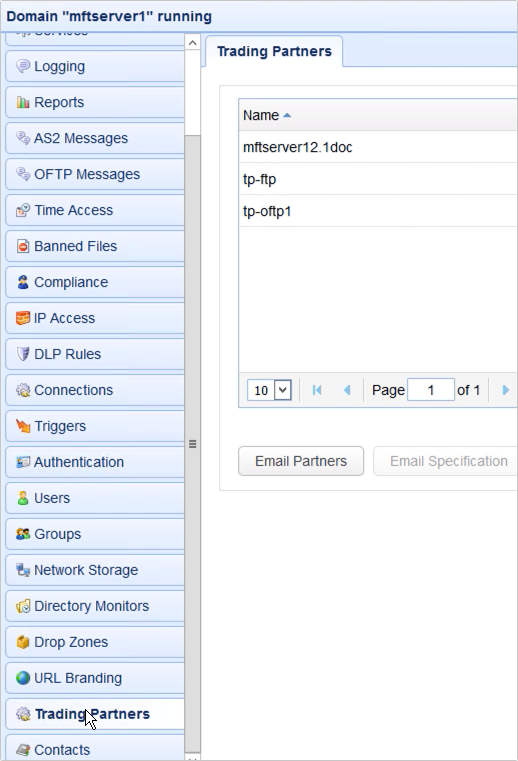518x761 pixels.
Task: Open the Connections section
Action: [95, 390]
